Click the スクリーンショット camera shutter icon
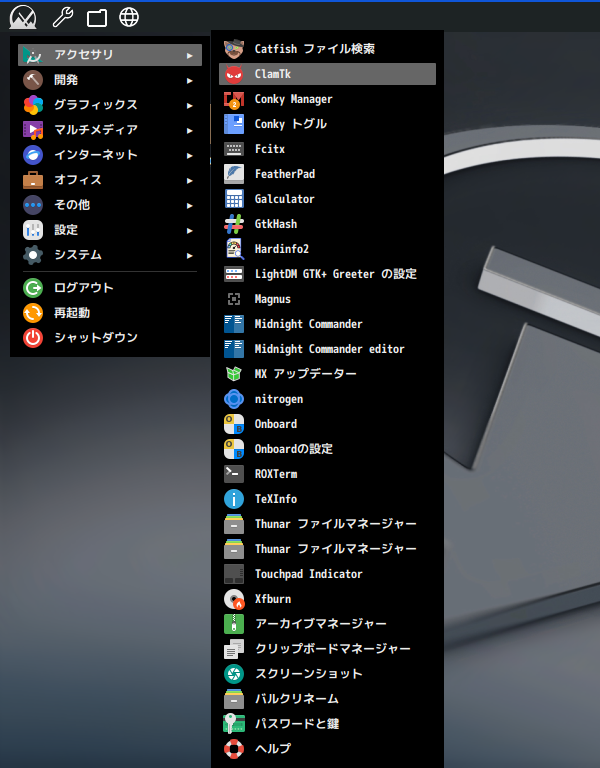This screenshot has height=768, width=600. [x=234, y=674]
